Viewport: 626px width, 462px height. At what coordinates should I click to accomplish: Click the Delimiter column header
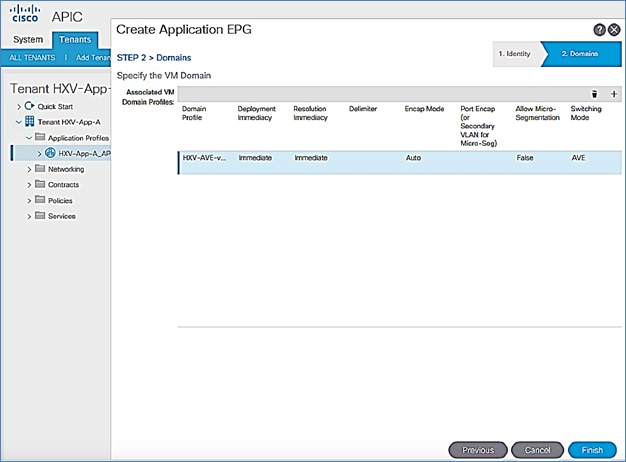(363, 109)
